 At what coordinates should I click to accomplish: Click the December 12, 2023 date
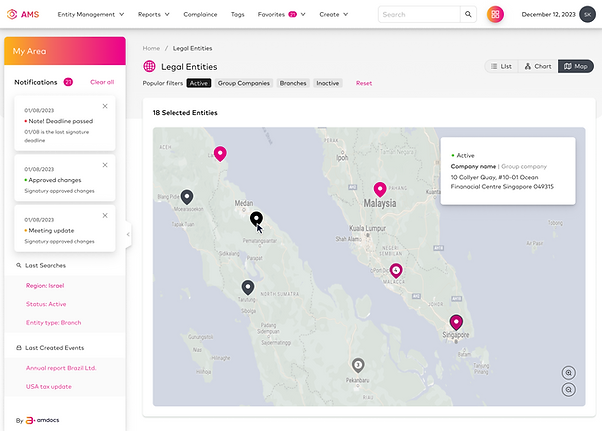click(x=548, y=15)
